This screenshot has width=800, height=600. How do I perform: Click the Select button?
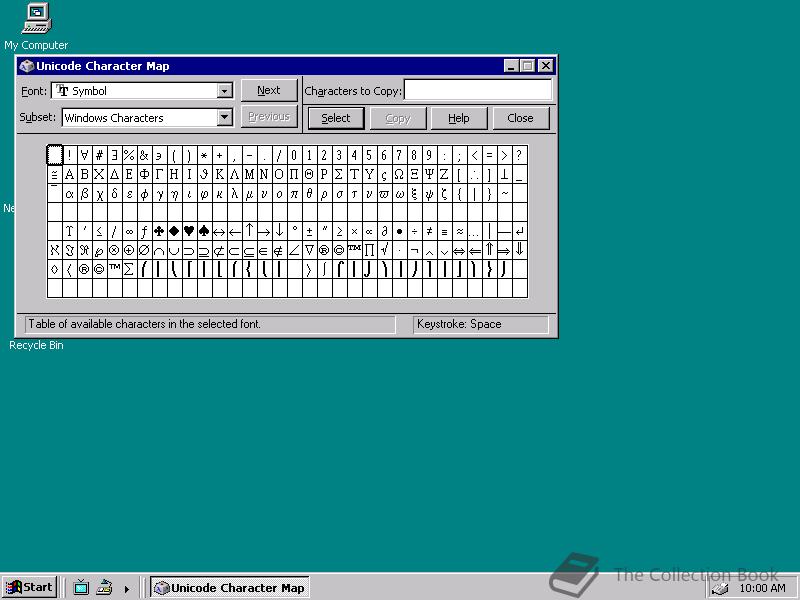[x=336, y=118]
